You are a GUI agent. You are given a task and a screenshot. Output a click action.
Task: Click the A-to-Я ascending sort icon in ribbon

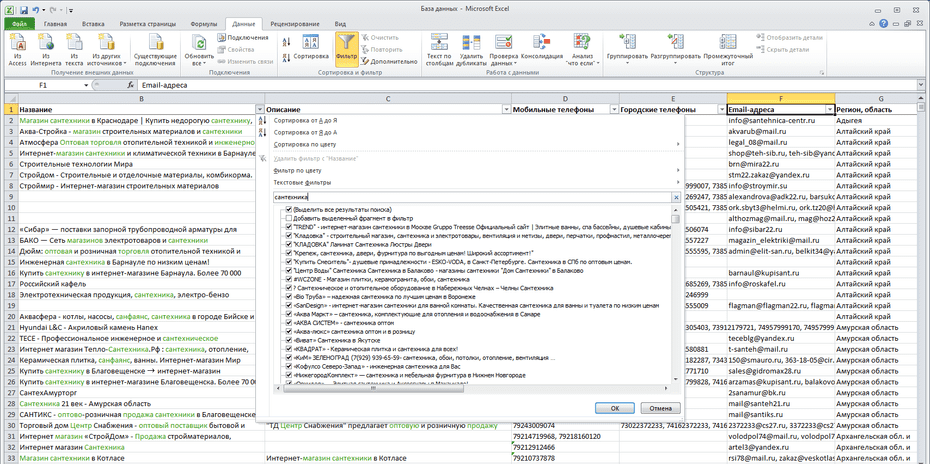[x=286, y=42]
